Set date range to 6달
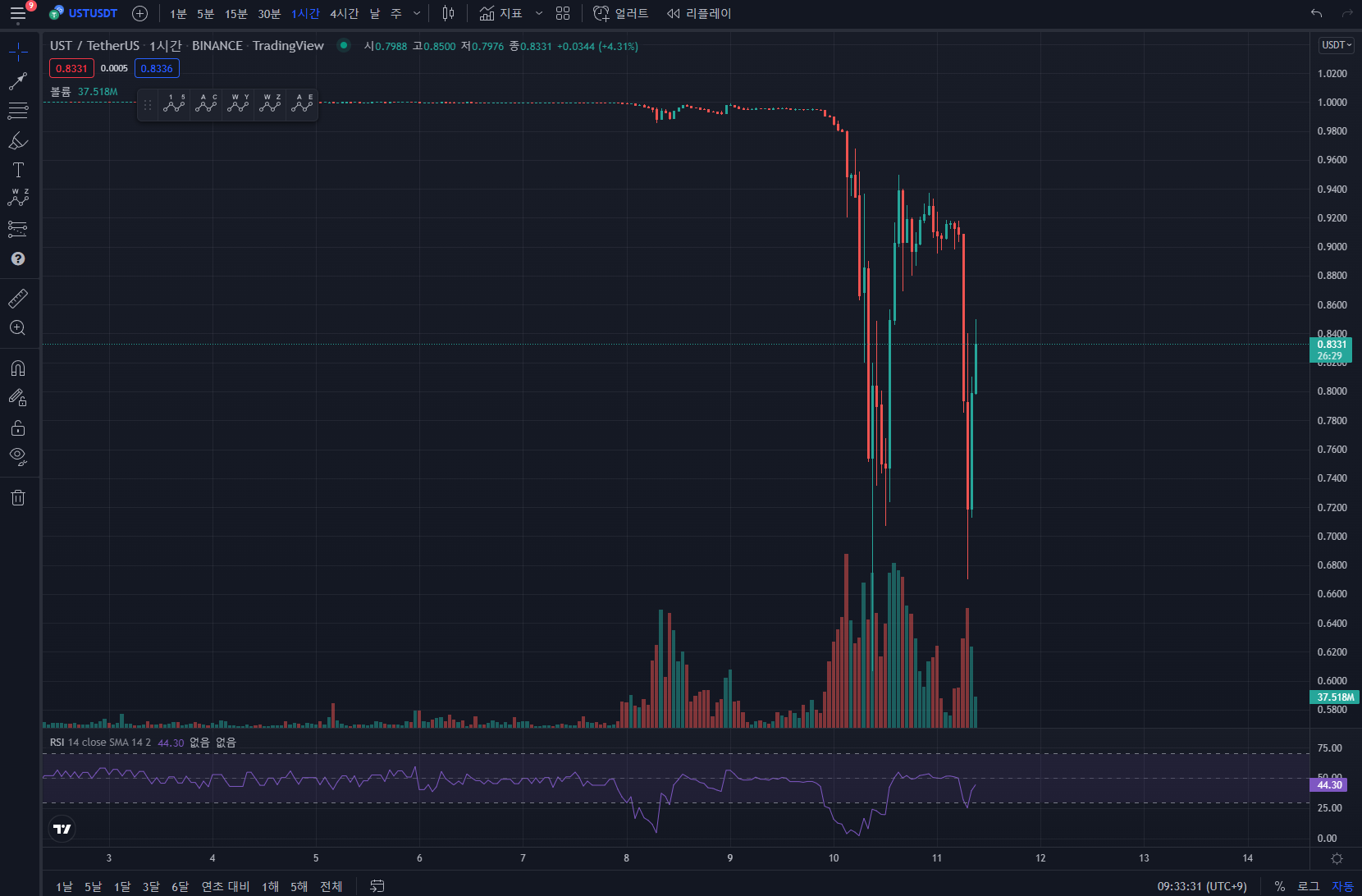This screenshot has width=1362, height=896. [180, 886]
